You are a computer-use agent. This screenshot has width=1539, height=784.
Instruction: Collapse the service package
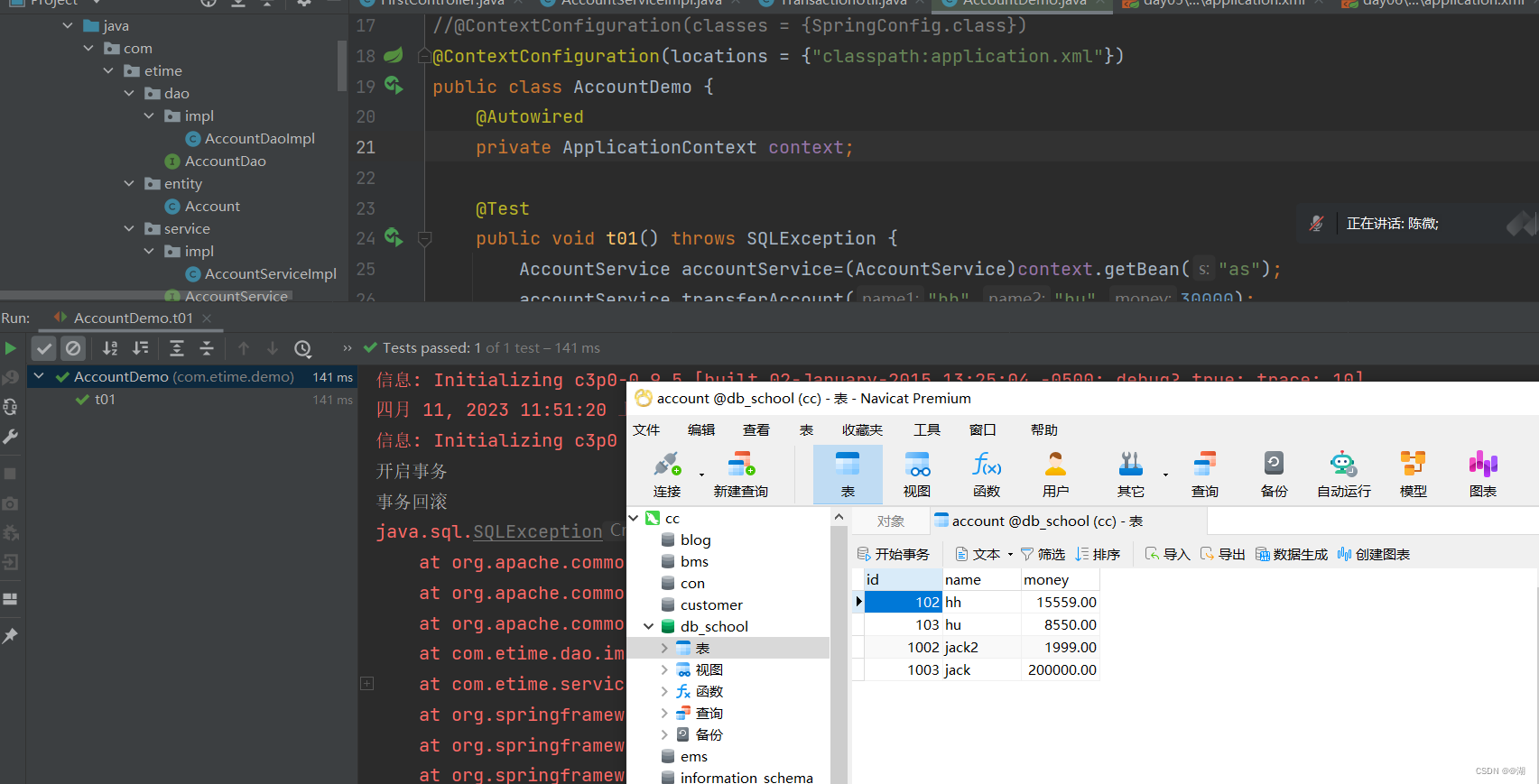128,228
